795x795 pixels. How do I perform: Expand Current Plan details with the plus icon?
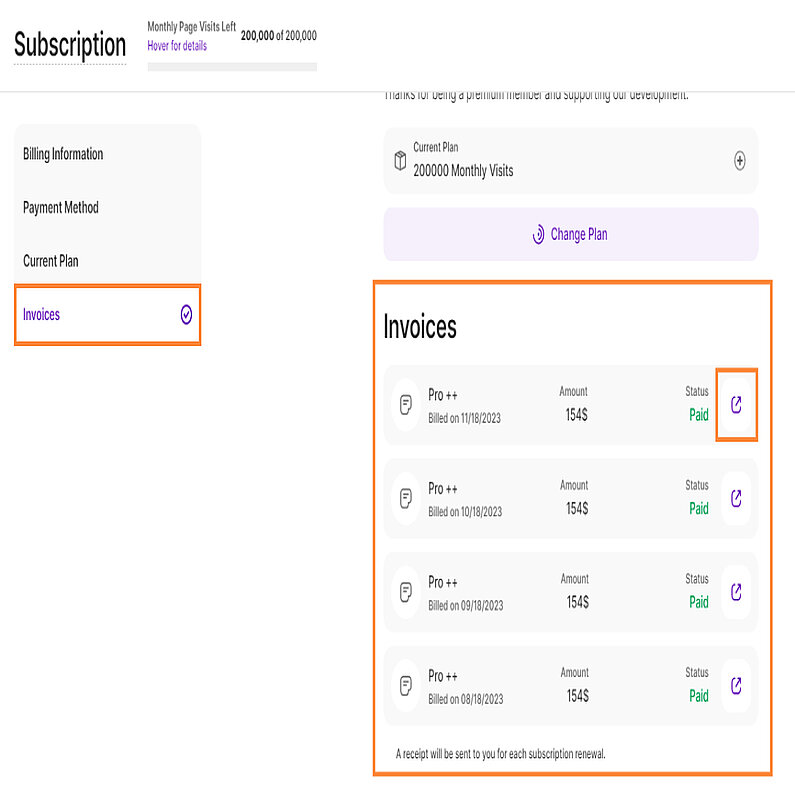coord(740,160)
